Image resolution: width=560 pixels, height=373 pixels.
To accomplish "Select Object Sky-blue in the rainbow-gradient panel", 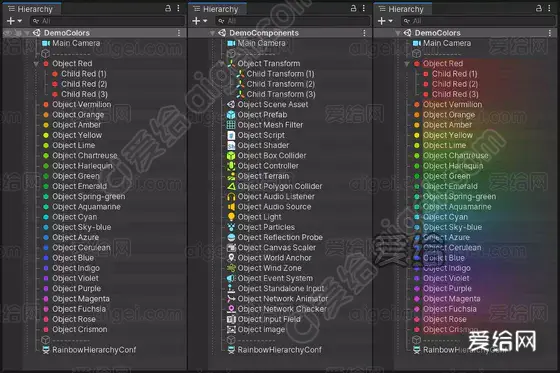I will (x=452, y=227).
